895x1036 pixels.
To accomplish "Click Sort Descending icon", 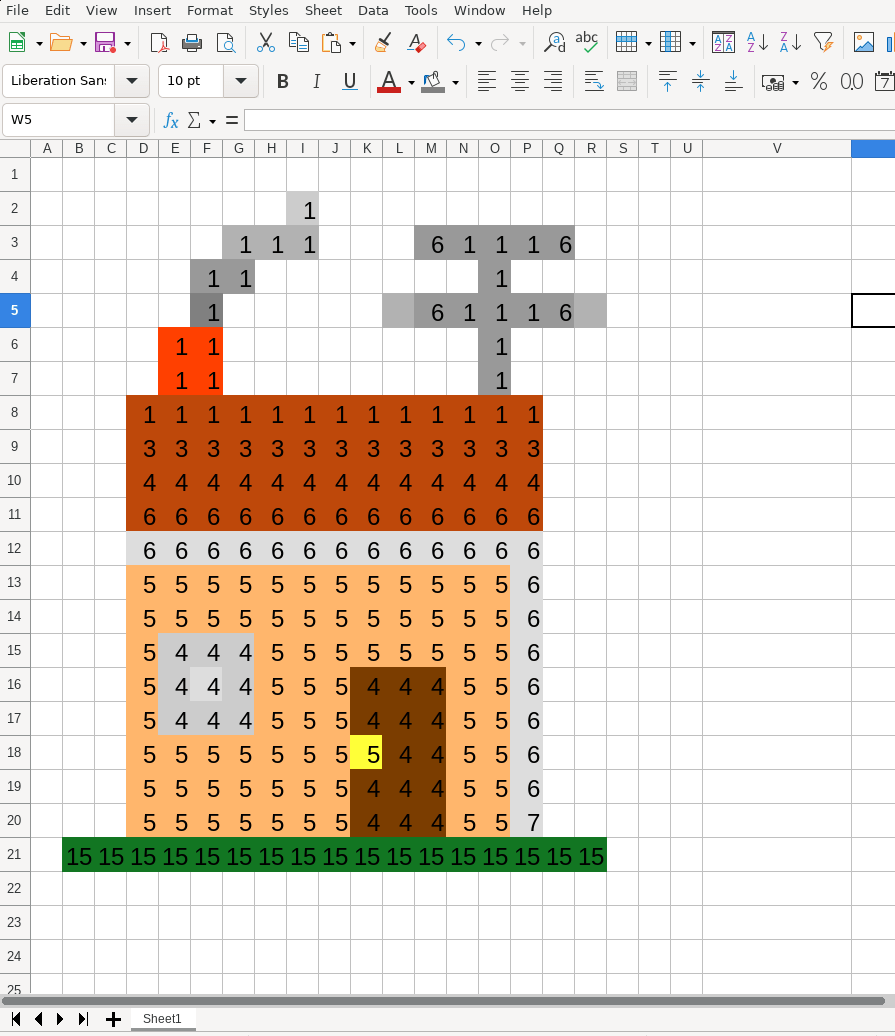I will (790, 43).
